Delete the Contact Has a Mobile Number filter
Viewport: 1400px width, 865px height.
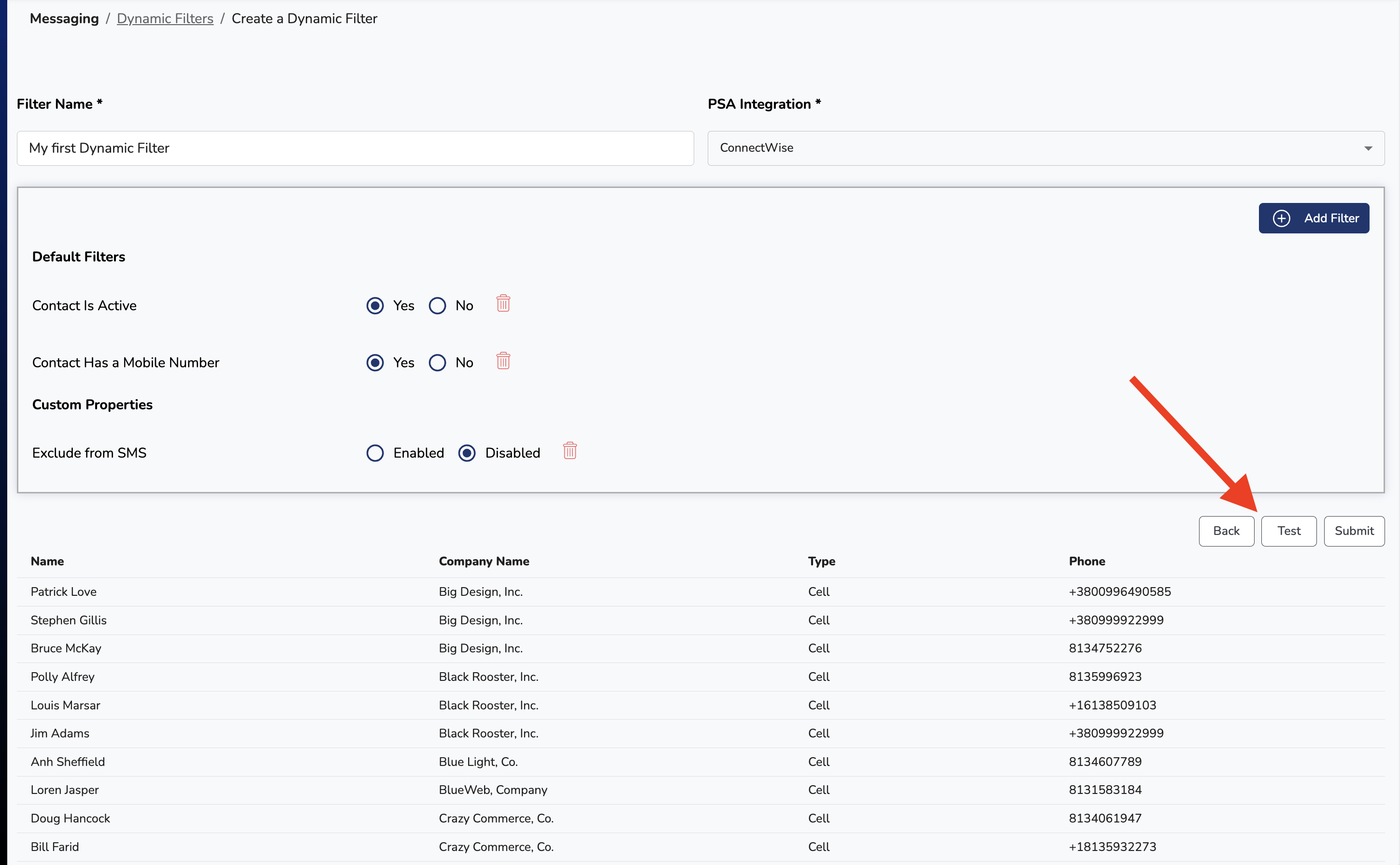click(503, 361)
